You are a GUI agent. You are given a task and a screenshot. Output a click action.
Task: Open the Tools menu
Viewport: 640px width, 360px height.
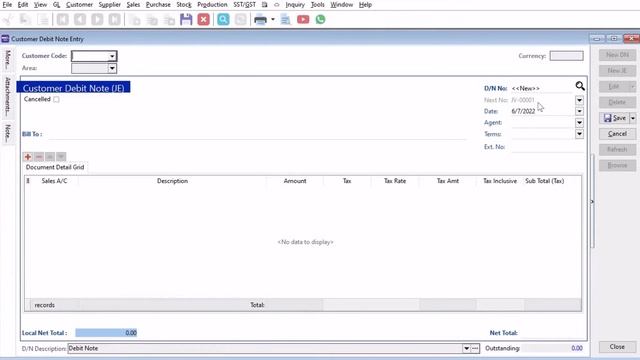[x=318, y=5]
